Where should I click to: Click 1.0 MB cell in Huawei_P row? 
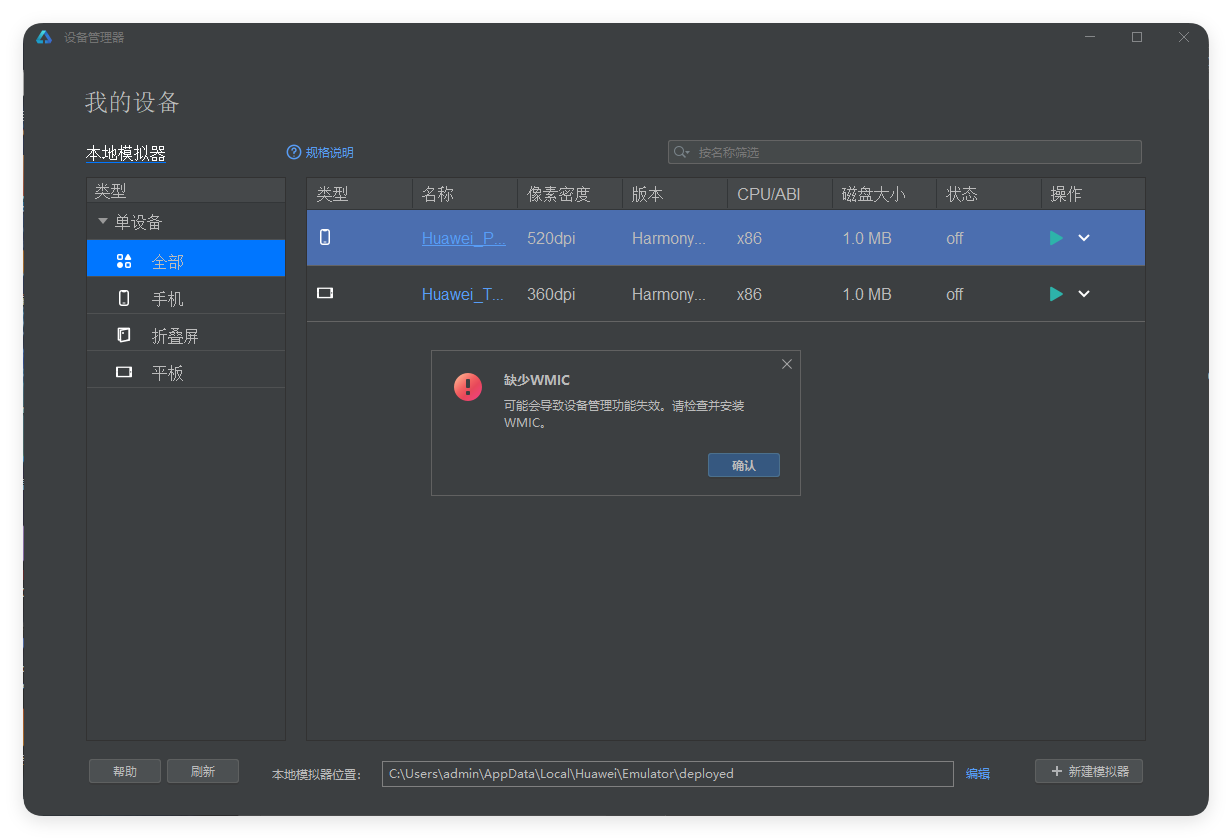pos(867,238)
